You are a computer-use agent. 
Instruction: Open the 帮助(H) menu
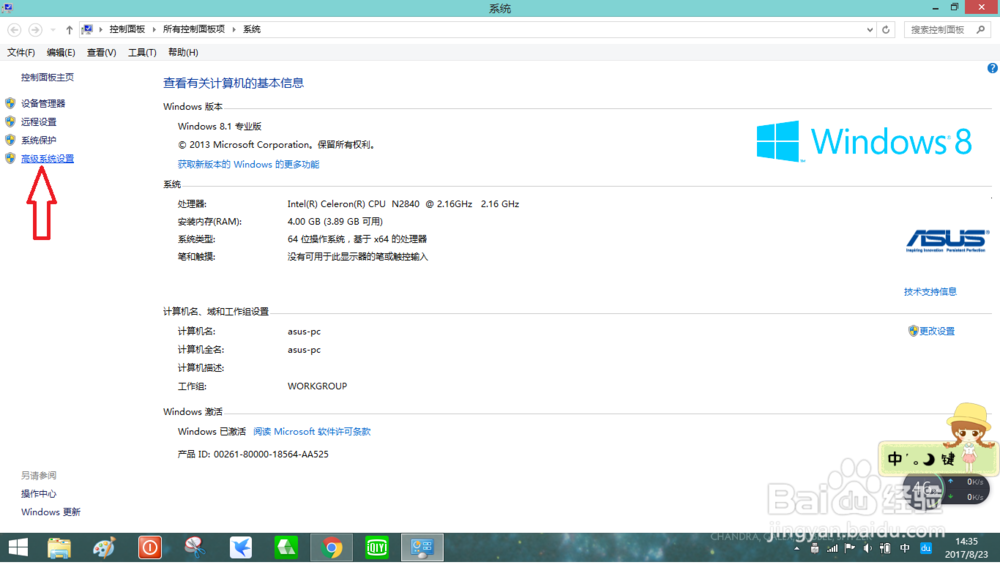point(183,52)
